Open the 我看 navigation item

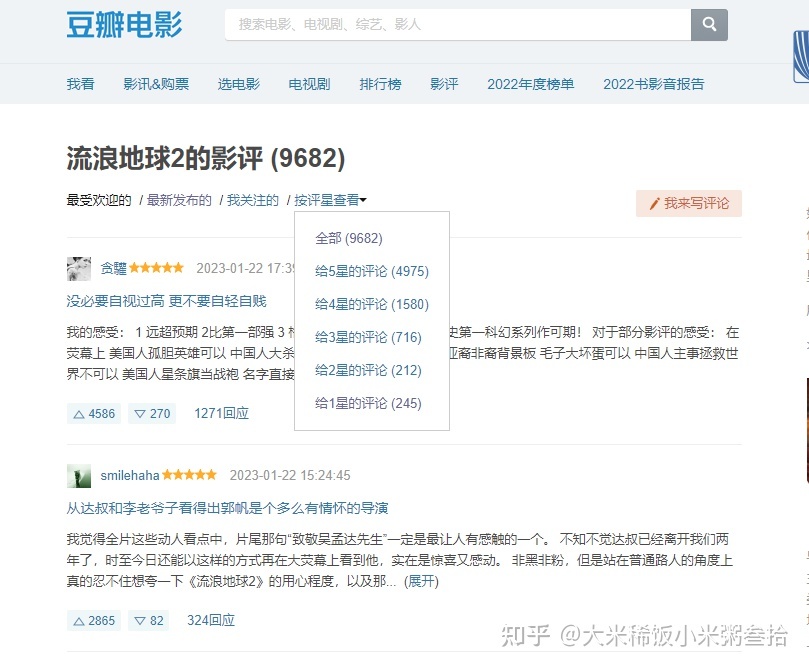coord(80,84)
